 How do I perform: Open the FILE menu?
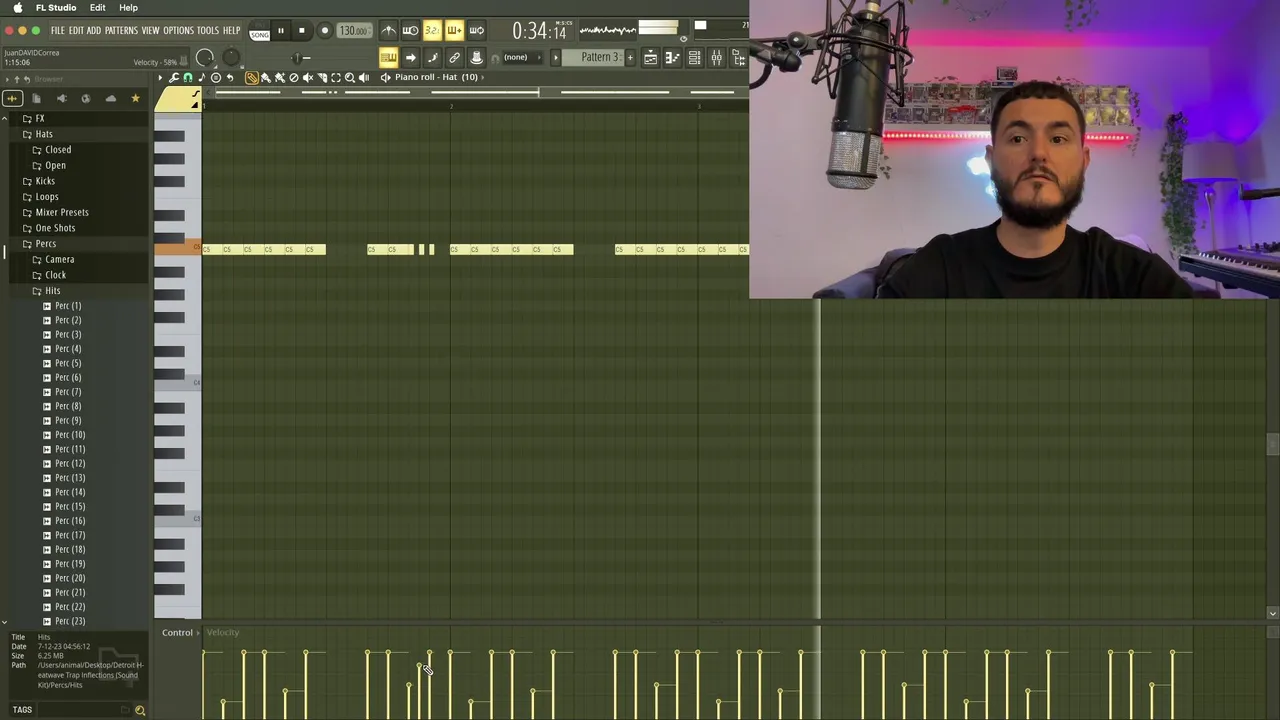point(57,31)
